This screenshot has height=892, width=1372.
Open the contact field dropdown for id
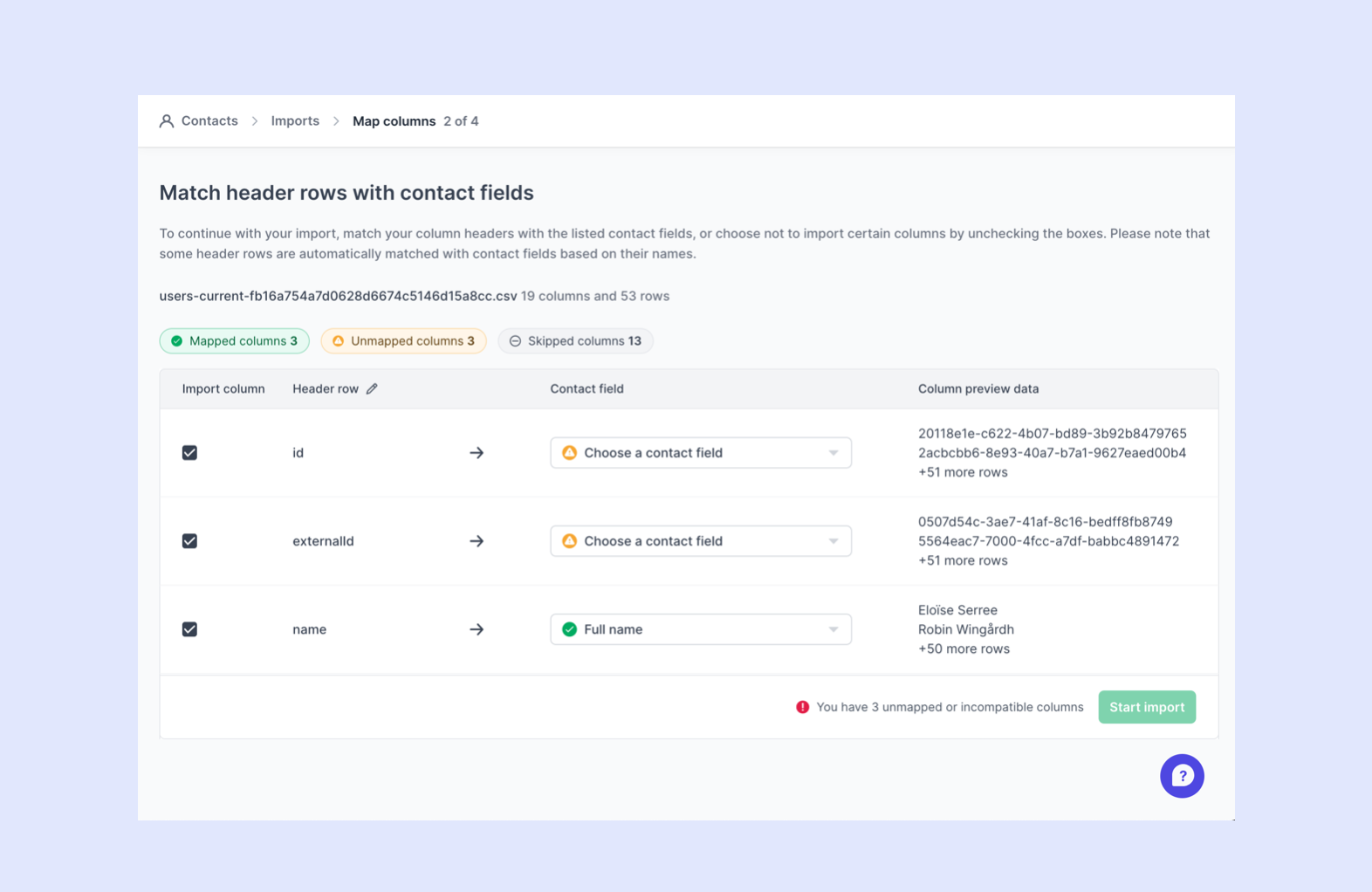pos(701,453)
